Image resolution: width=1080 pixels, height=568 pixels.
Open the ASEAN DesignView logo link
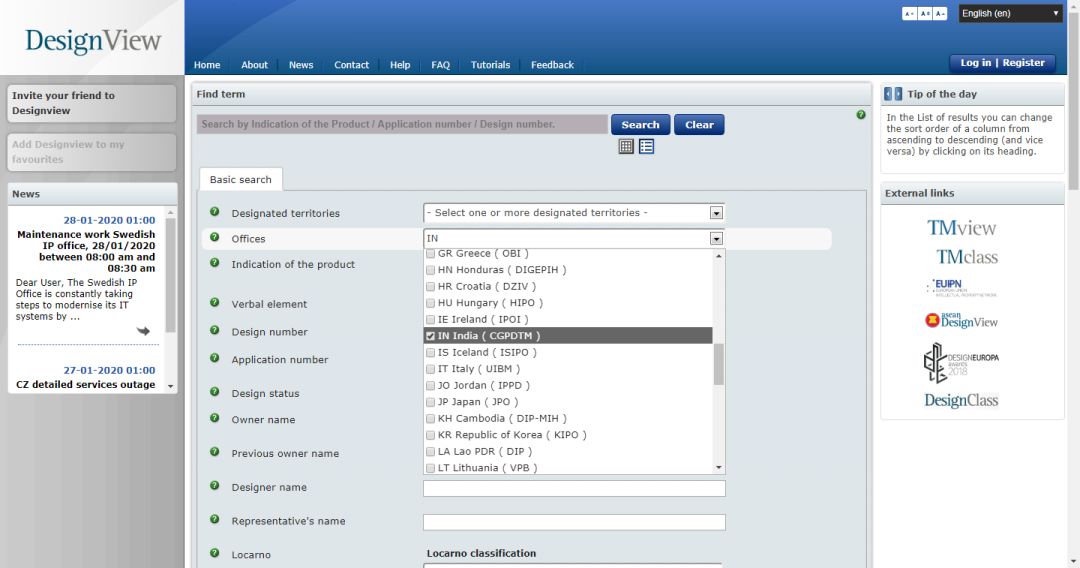click(x=961, y=320)
